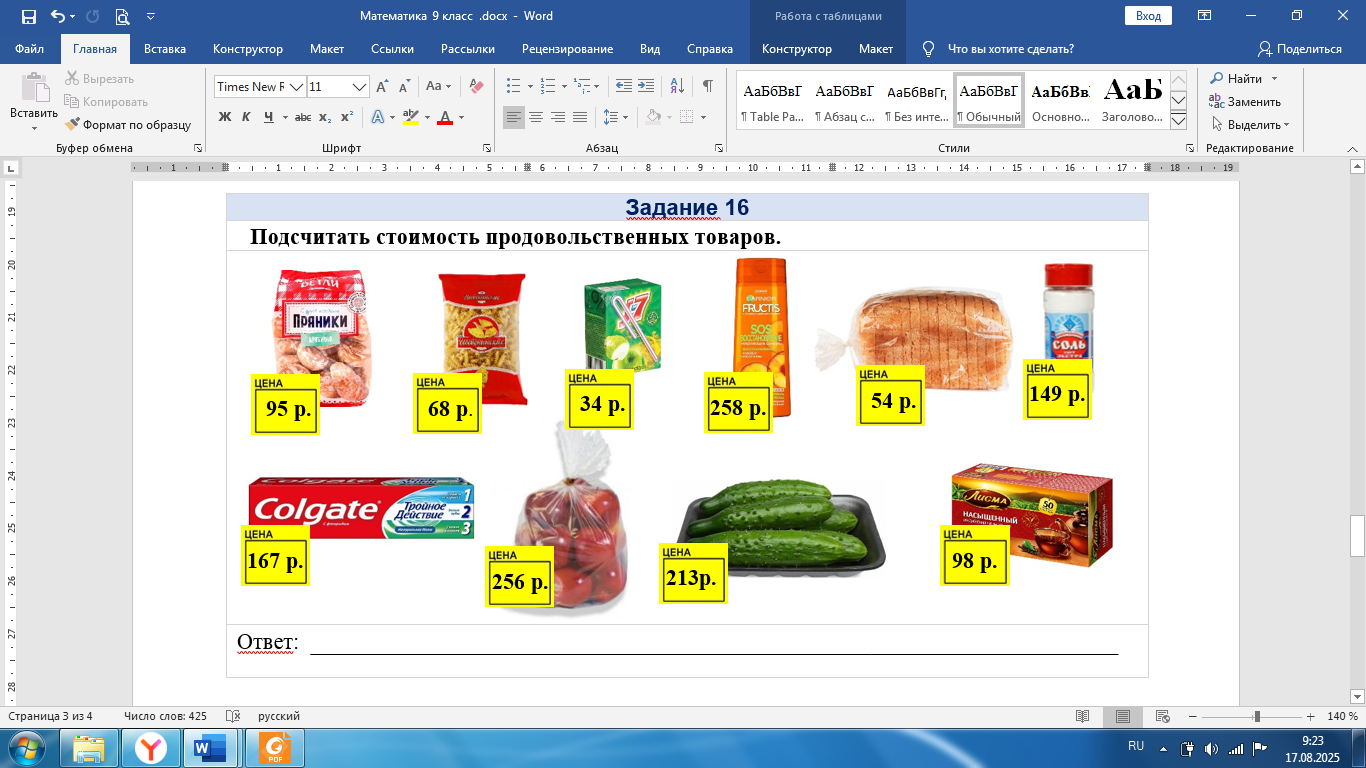Switch to the Ссылки tab
Screen dimensions: 1366x768
[392, 49]
